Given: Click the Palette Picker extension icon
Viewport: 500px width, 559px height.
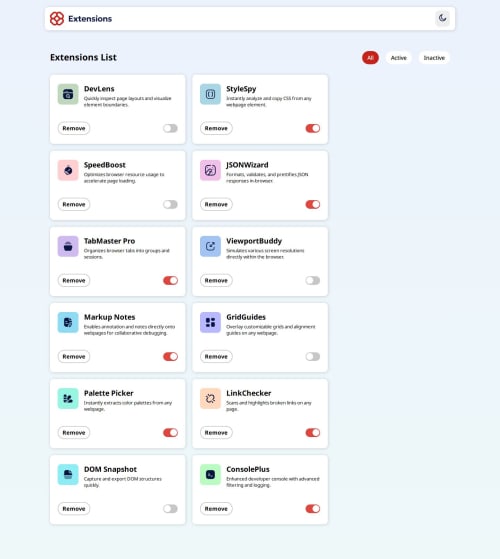Looking at the screenshot, I should pos(68,399).
